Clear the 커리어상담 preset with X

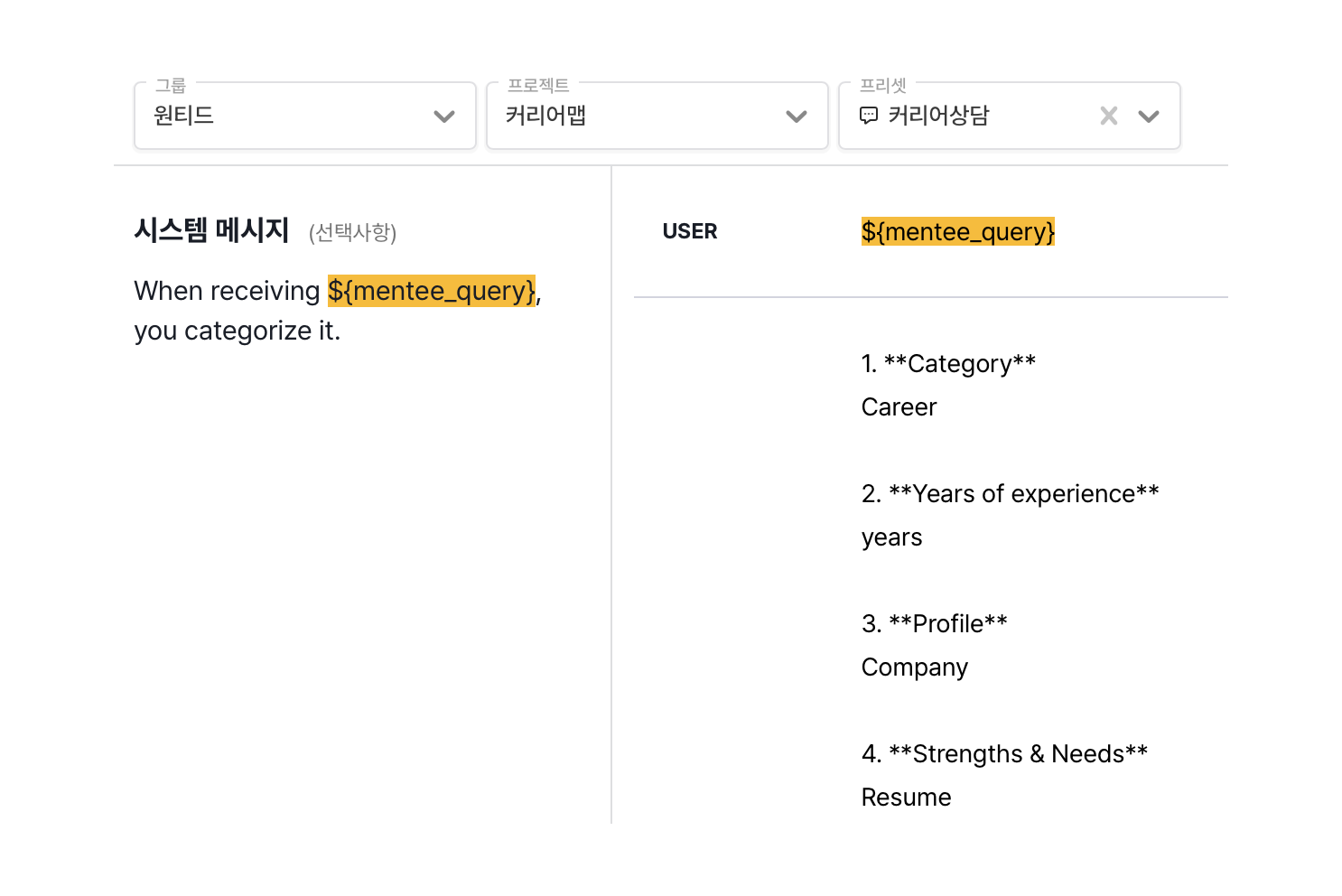(1109, 116)
